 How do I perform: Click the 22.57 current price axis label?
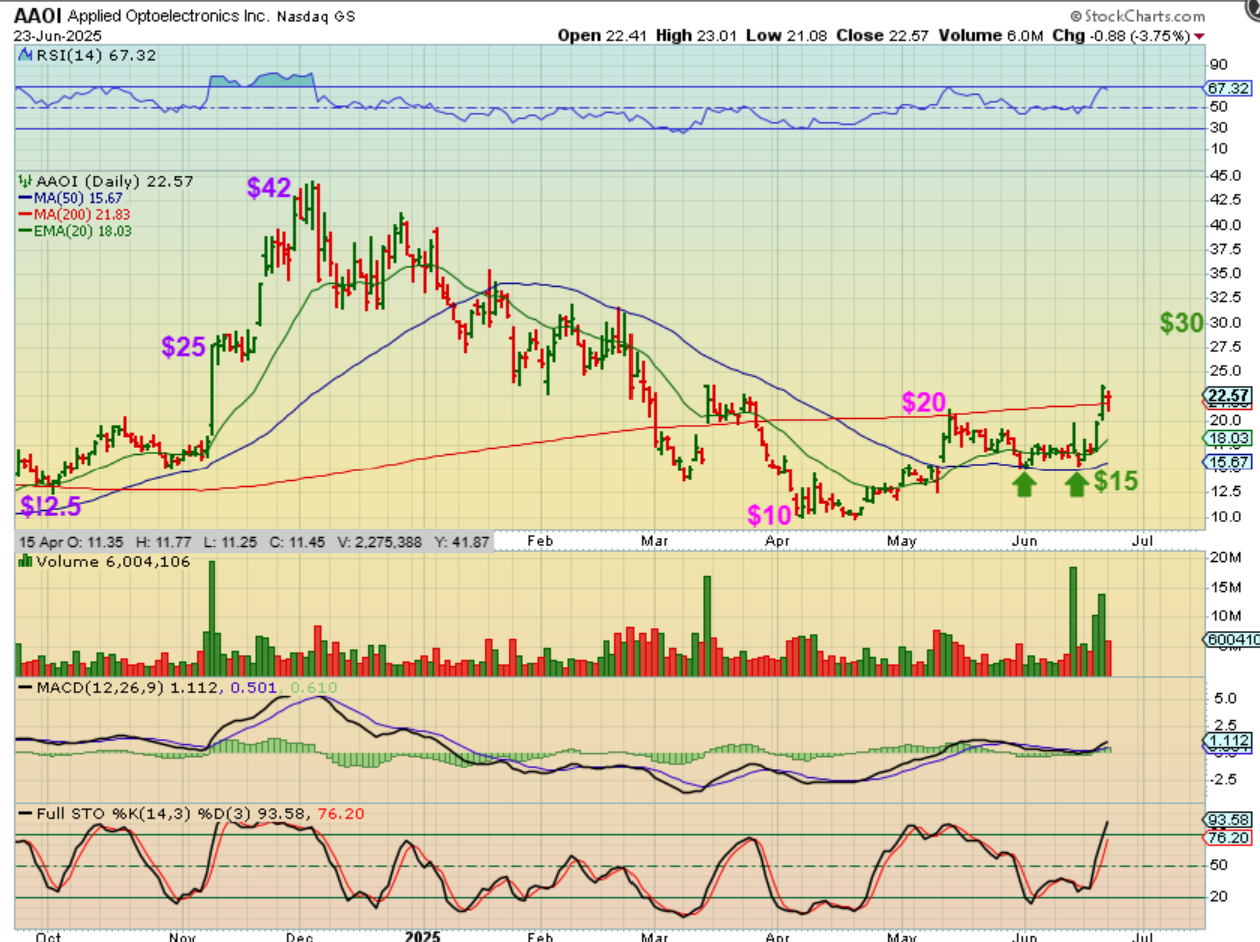click(x=1227, y=396)
